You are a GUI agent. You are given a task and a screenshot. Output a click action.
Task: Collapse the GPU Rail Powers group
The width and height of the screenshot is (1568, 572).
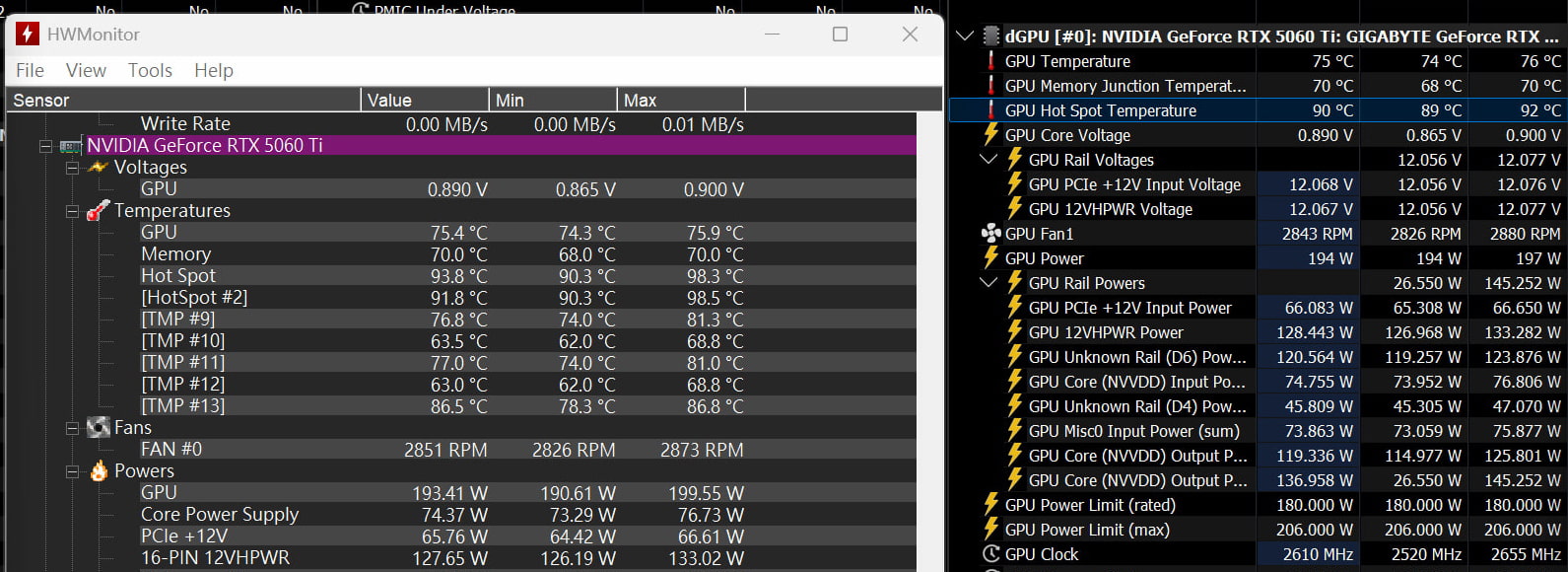pos(989,283)
